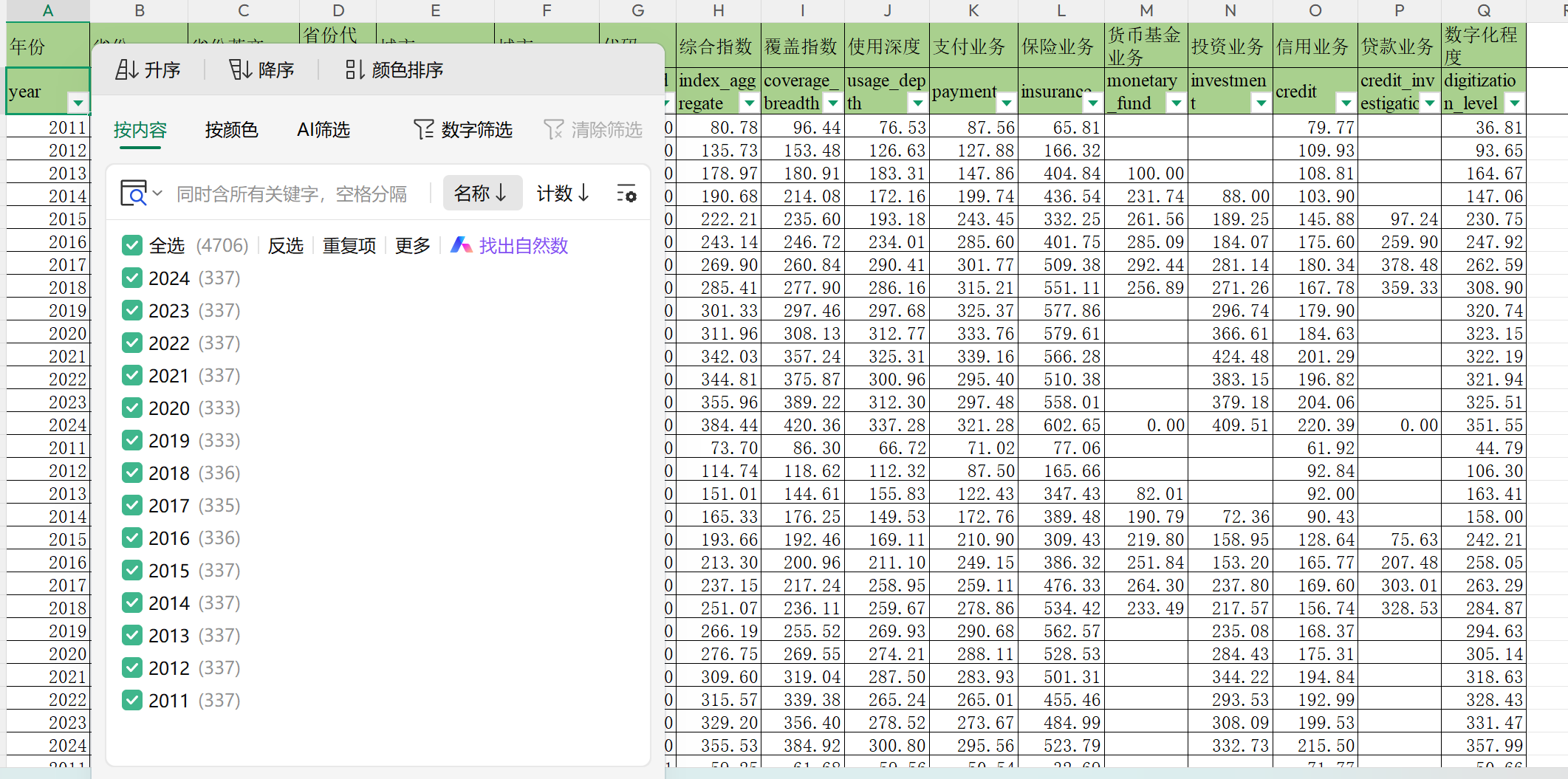Click 反选 to invert selection
The height and width of the screenshot is (779, 1568).
286,245
